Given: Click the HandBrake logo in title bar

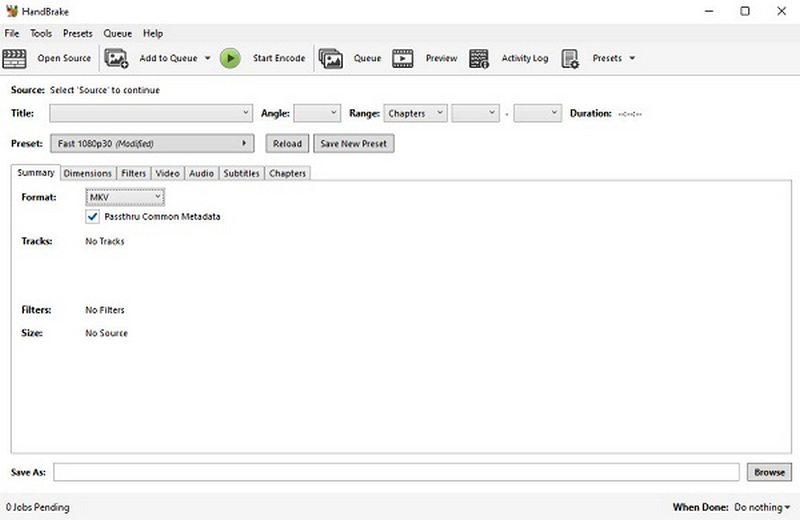Looking at the screenshot, I should point(11,11).
